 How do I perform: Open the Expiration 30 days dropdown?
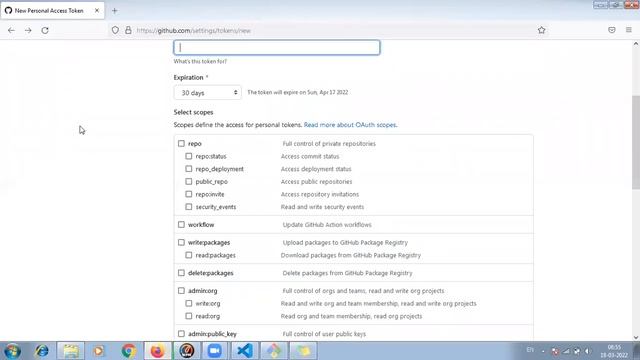pyautogui.click(x=208, y=93)
